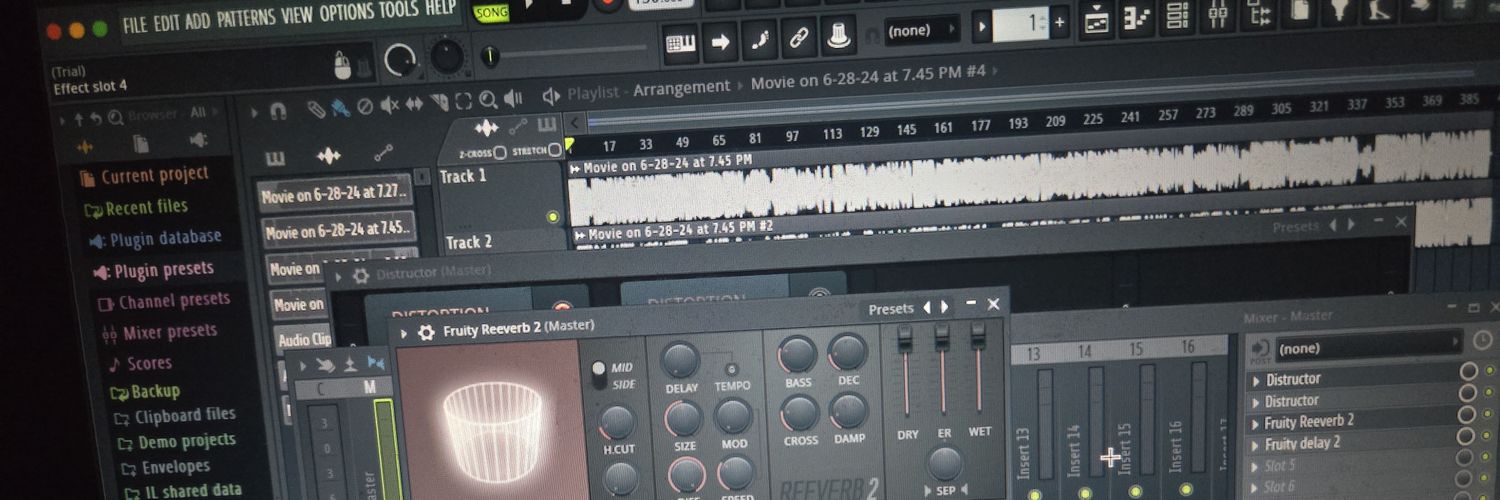
Task: Toggle the STRETCH checkbox
Action: click(x=555, y=150)
